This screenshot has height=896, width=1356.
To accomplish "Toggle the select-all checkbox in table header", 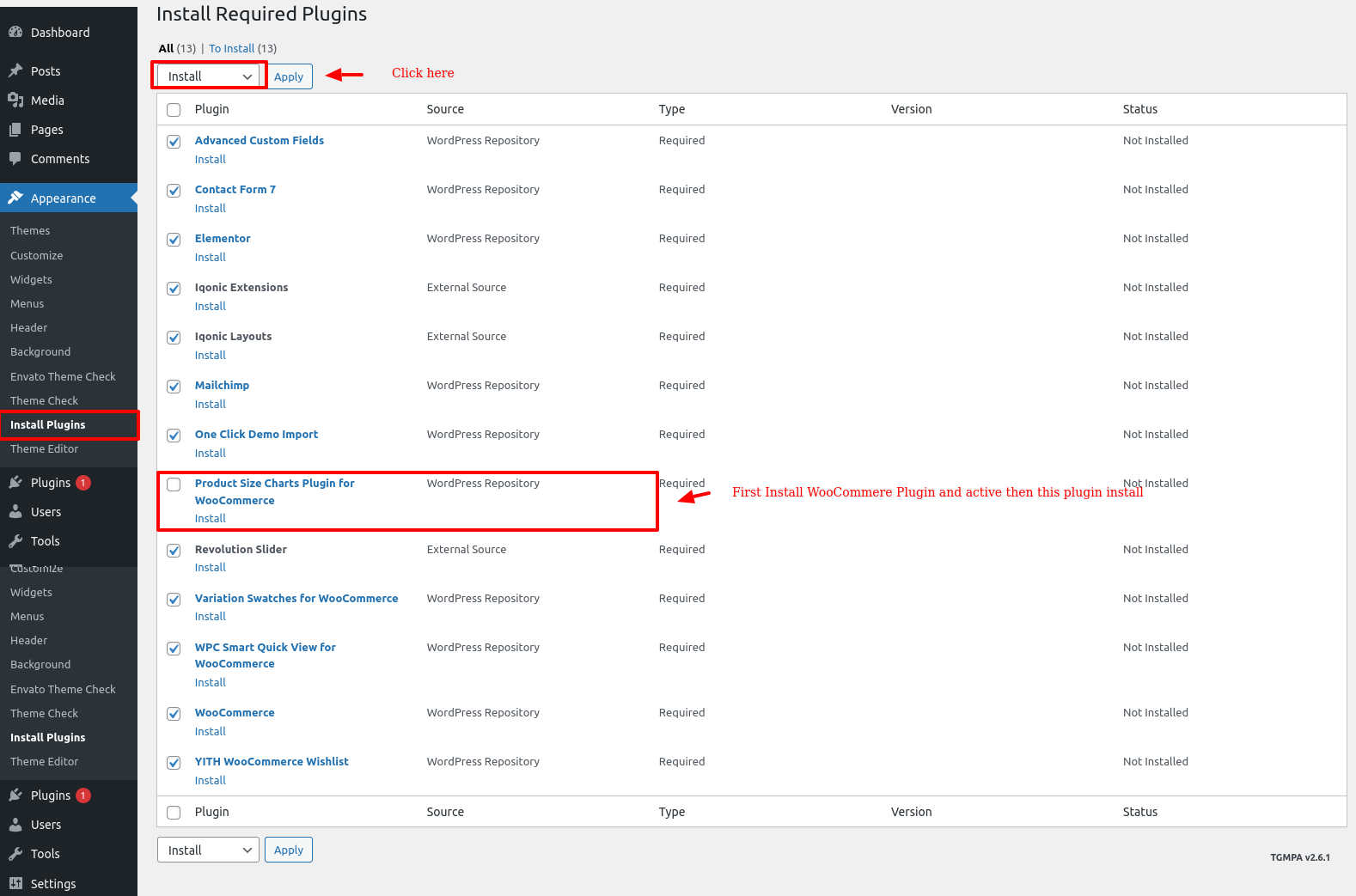I will 174,110.
